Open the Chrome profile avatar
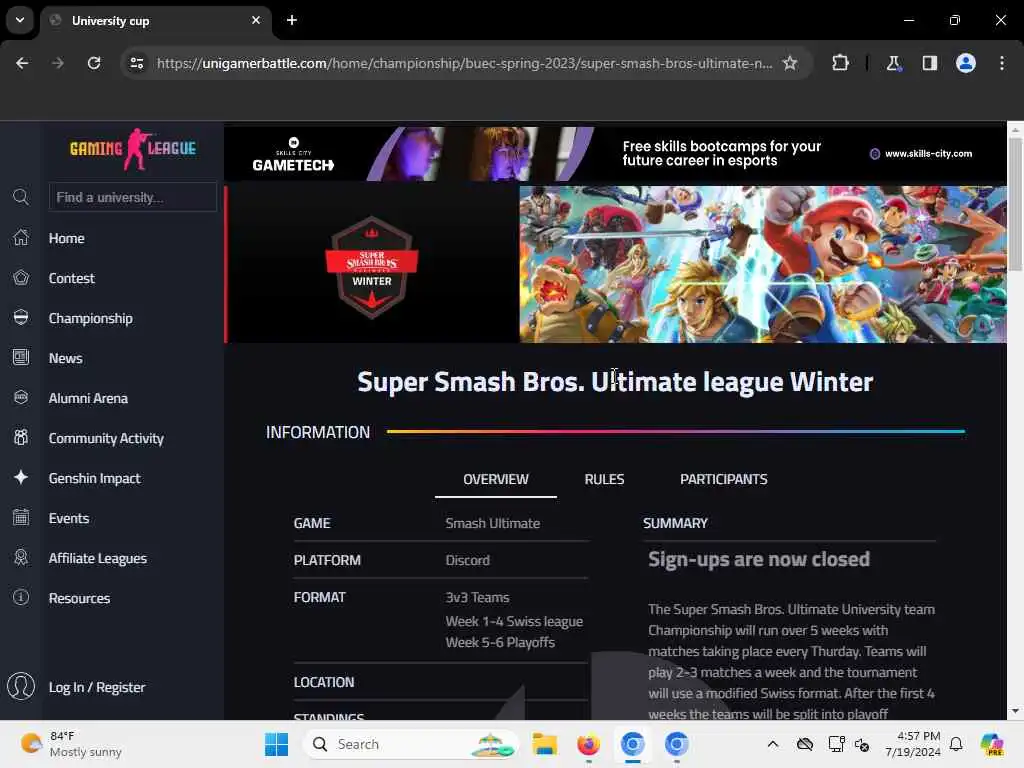Image resolution: width=1024 pixels, height=768 pixels. (x=966, y=63)
